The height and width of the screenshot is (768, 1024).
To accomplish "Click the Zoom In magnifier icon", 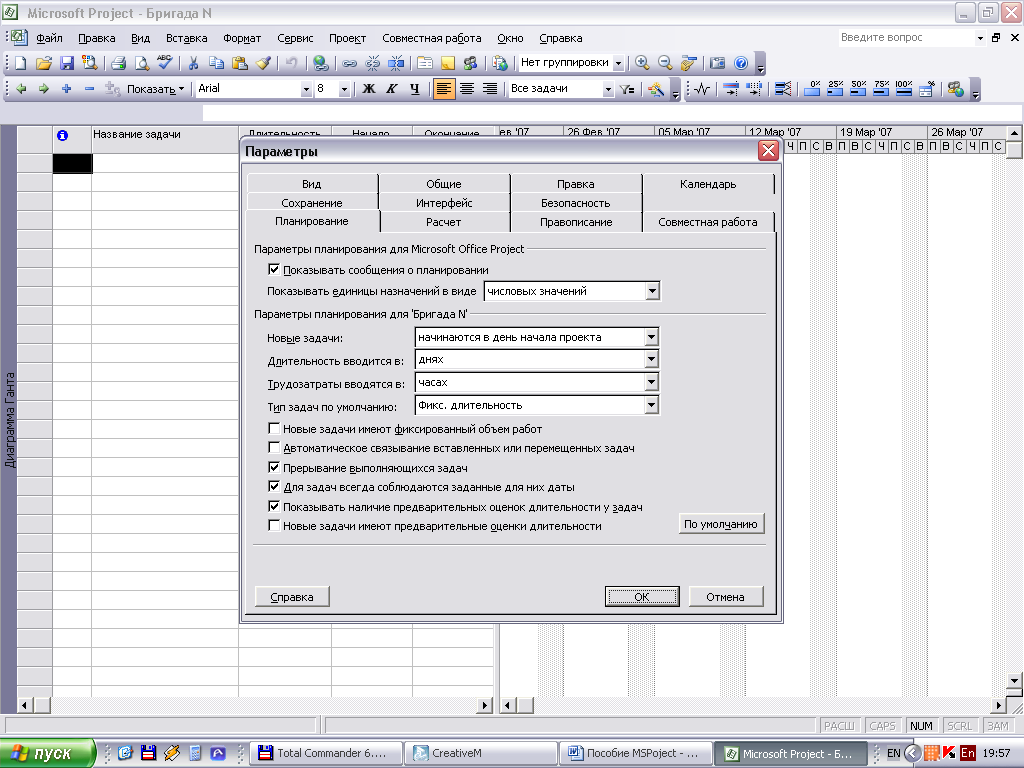I will [642, 63].
